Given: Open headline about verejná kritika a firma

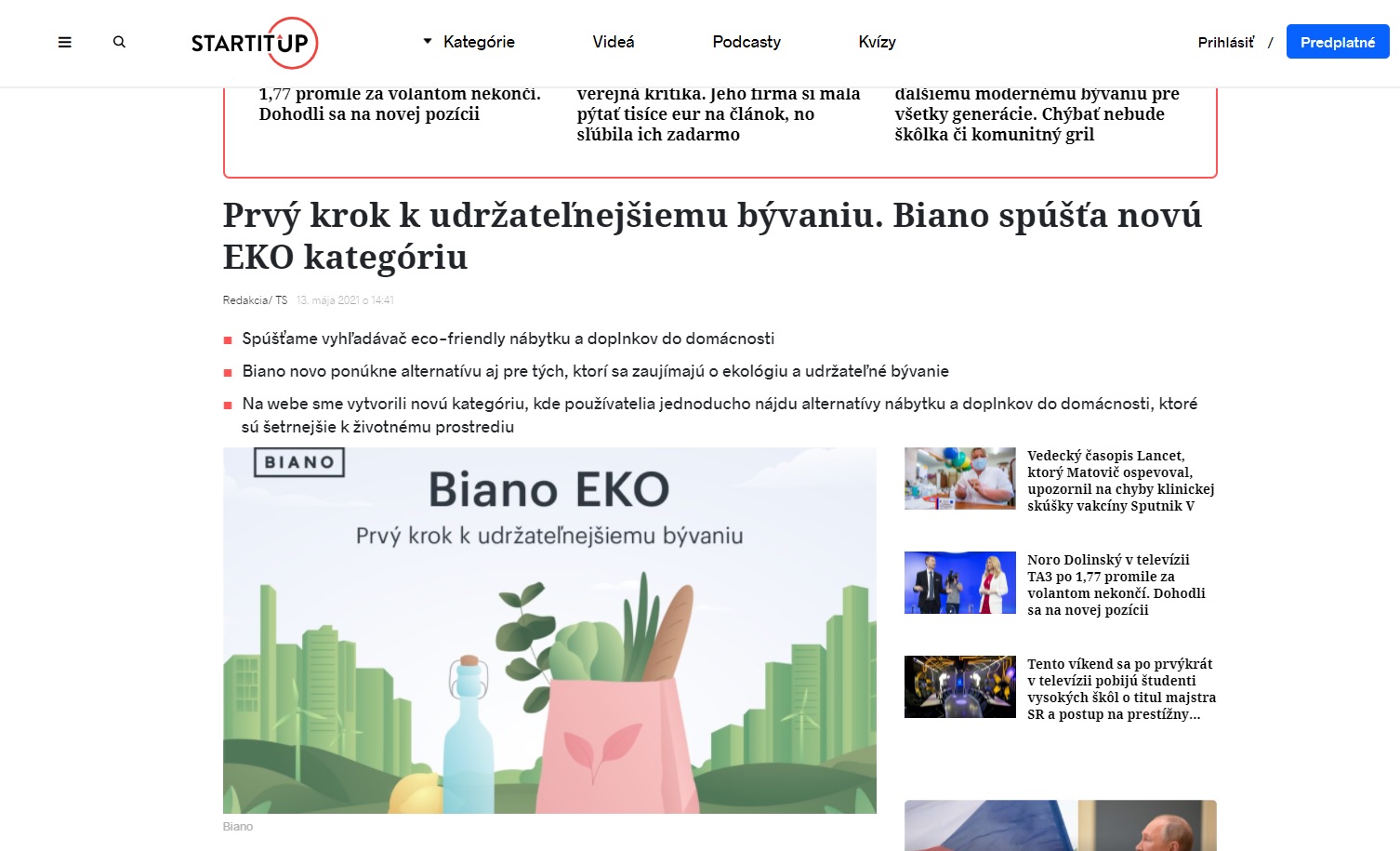Looking at the screenshot, I should (719, 114).
